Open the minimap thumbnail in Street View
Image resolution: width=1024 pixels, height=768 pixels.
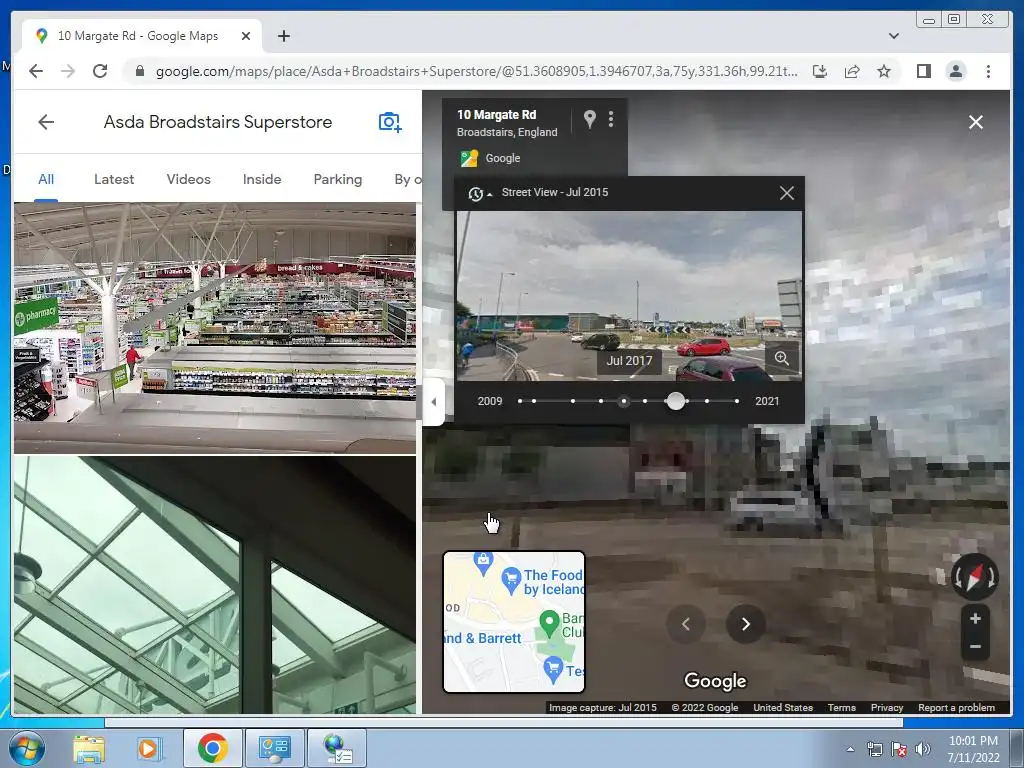pos(514,622)
